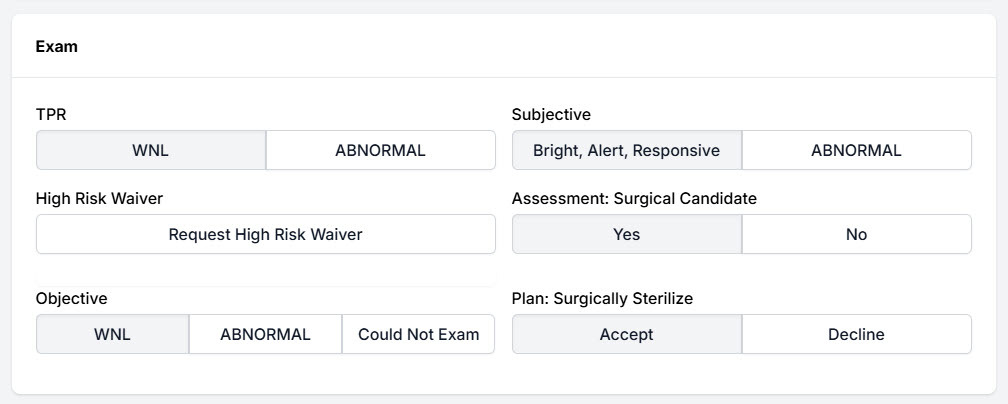Mark TPR as ABNORMAL
This screenshot has width=1008, height=404.
click(x=380, y=151)
